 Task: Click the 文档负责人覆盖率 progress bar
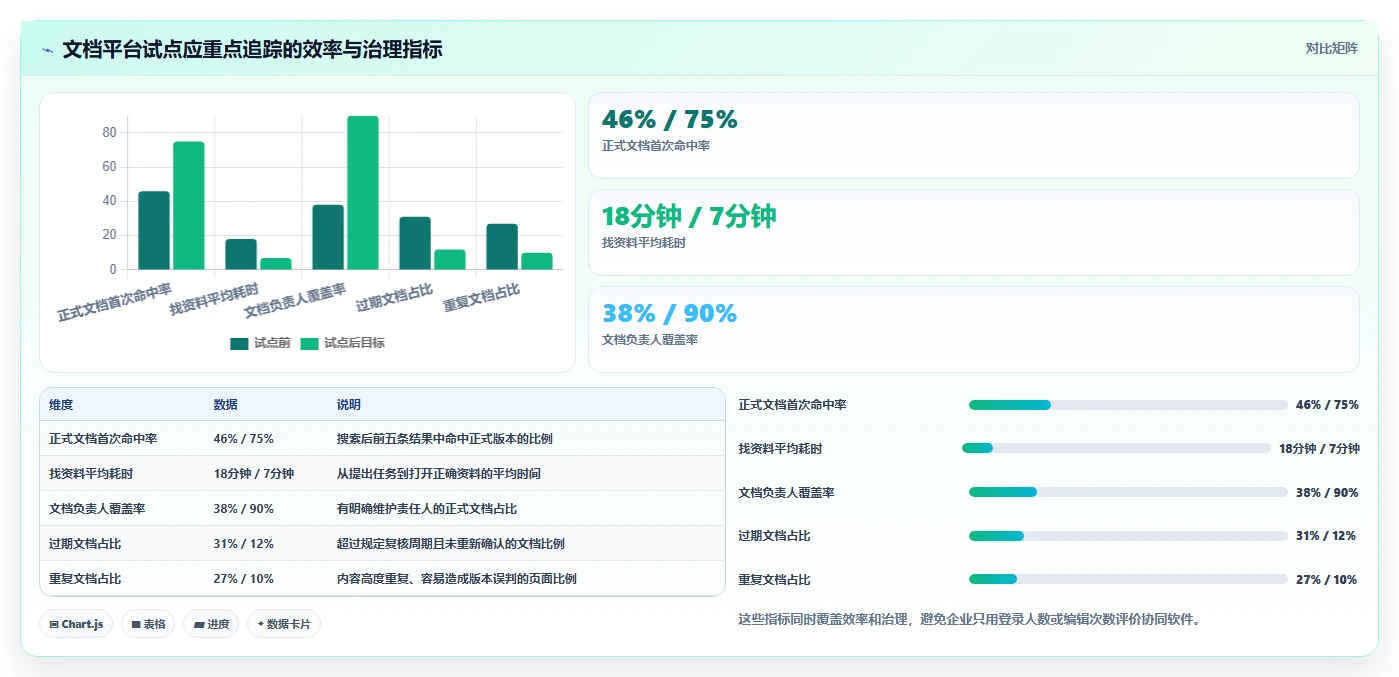1128,492
